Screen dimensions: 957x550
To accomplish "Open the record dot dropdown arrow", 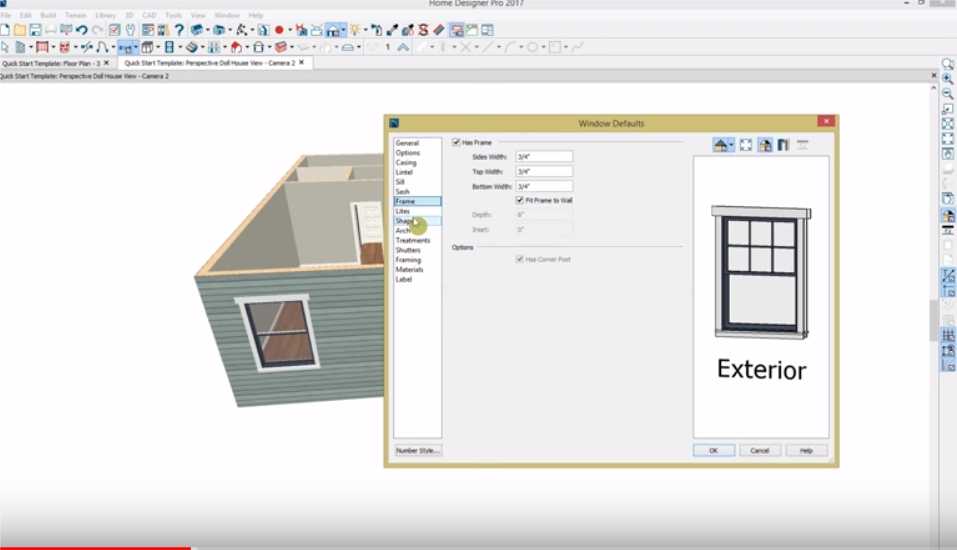I will click(x=290, y=30).
